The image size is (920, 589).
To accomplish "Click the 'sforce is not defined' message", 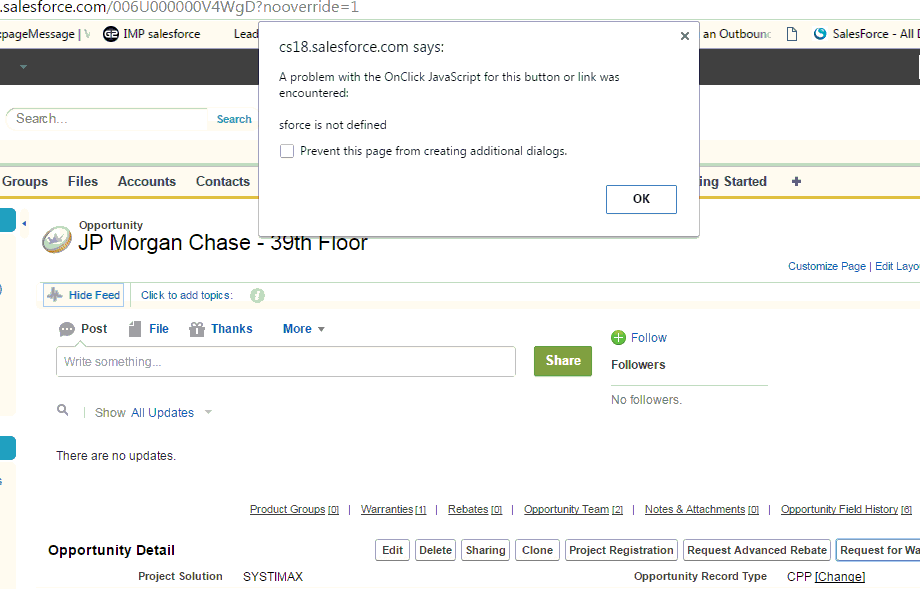I will [333, 125].
